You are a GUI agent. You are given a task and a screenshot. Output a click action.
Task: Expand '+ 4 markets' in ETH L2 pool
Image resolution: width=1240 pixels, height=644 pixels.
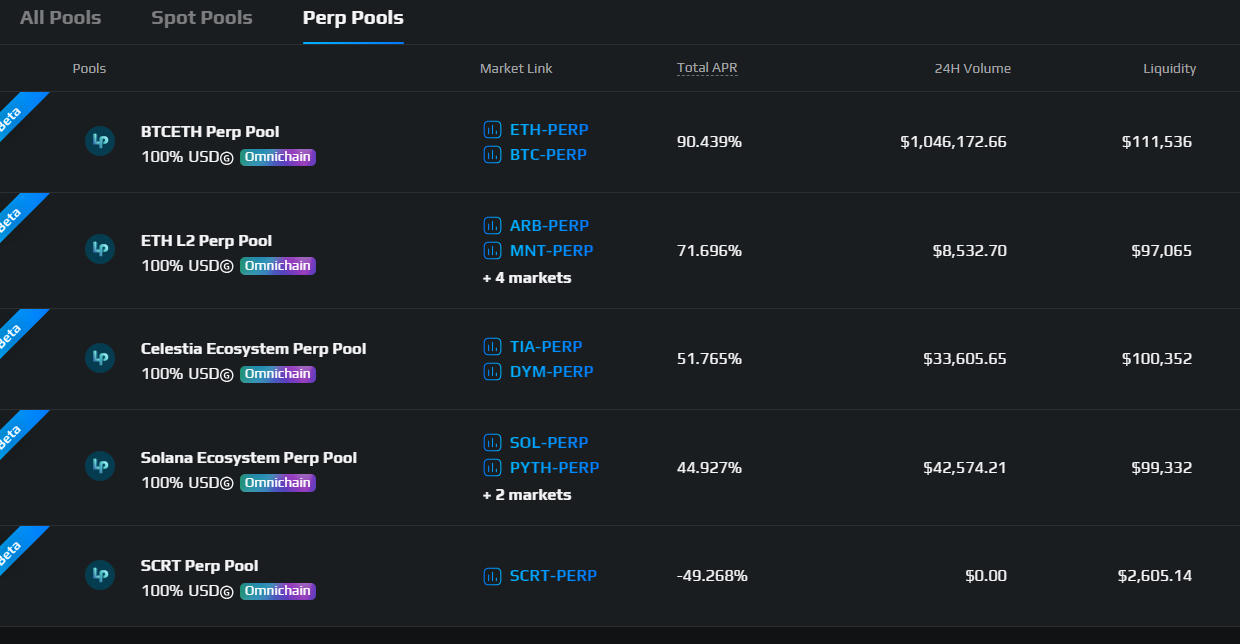click(x=527, y=278)
